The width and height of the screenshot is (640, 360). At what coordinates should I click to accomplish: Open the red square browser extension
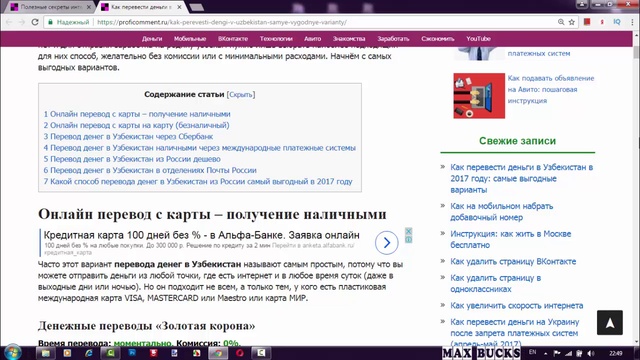point(587,22)
